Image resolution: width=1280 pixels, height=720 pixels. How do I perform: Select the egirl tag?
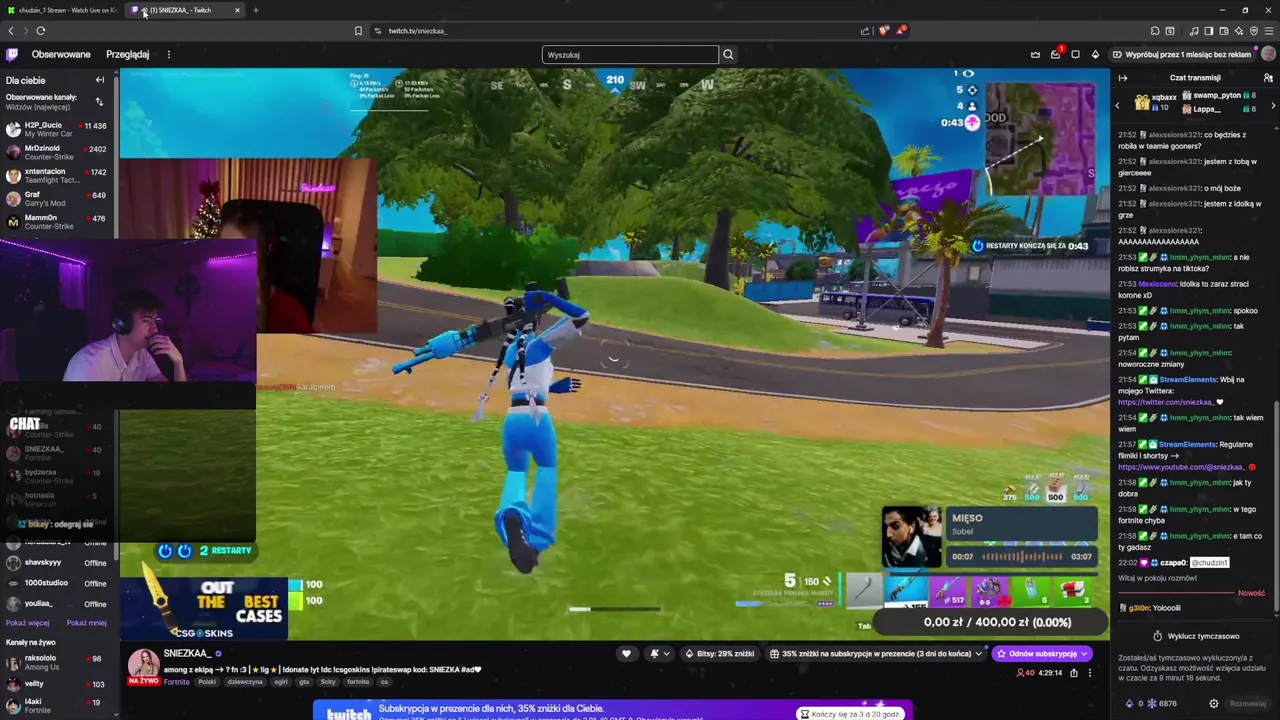point(280,682)
